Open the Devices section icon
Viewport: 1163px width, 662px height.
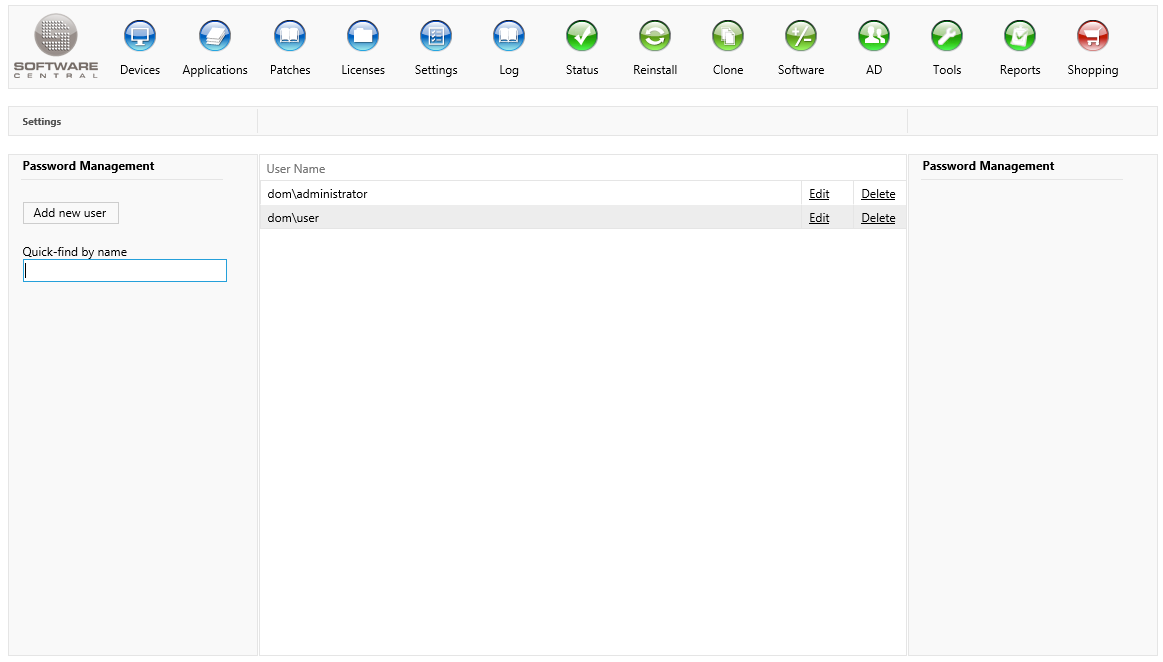(140, 37)
